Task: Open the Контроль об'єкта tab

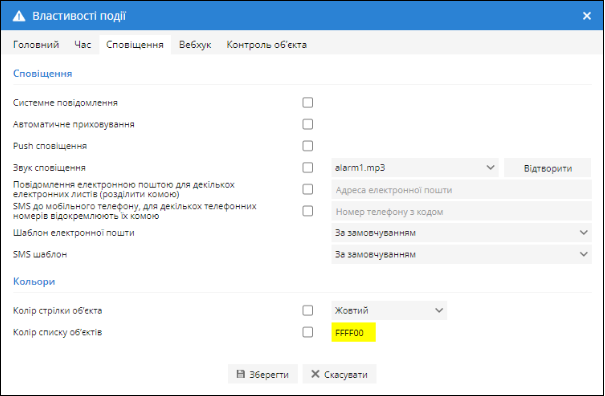Action: click(267, 45)
